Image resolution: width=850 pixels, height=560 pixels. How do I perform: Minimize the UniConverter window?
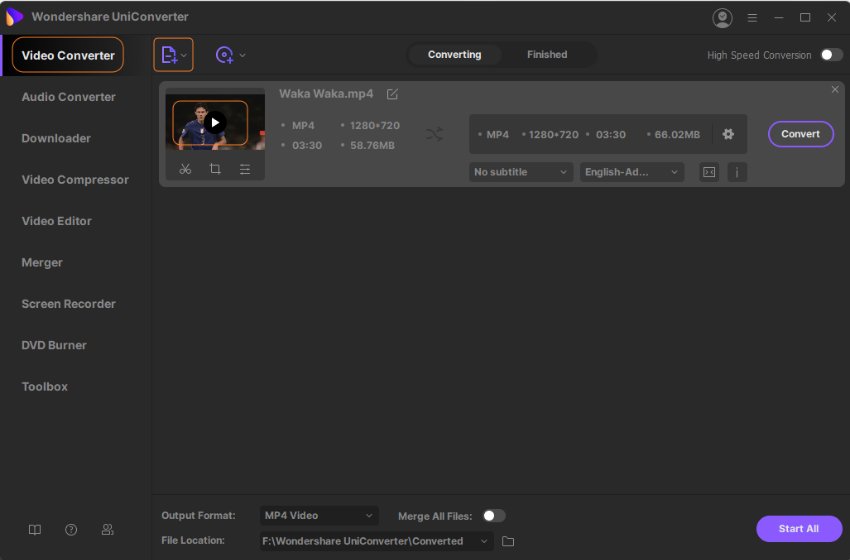click(x=779, y=18)
